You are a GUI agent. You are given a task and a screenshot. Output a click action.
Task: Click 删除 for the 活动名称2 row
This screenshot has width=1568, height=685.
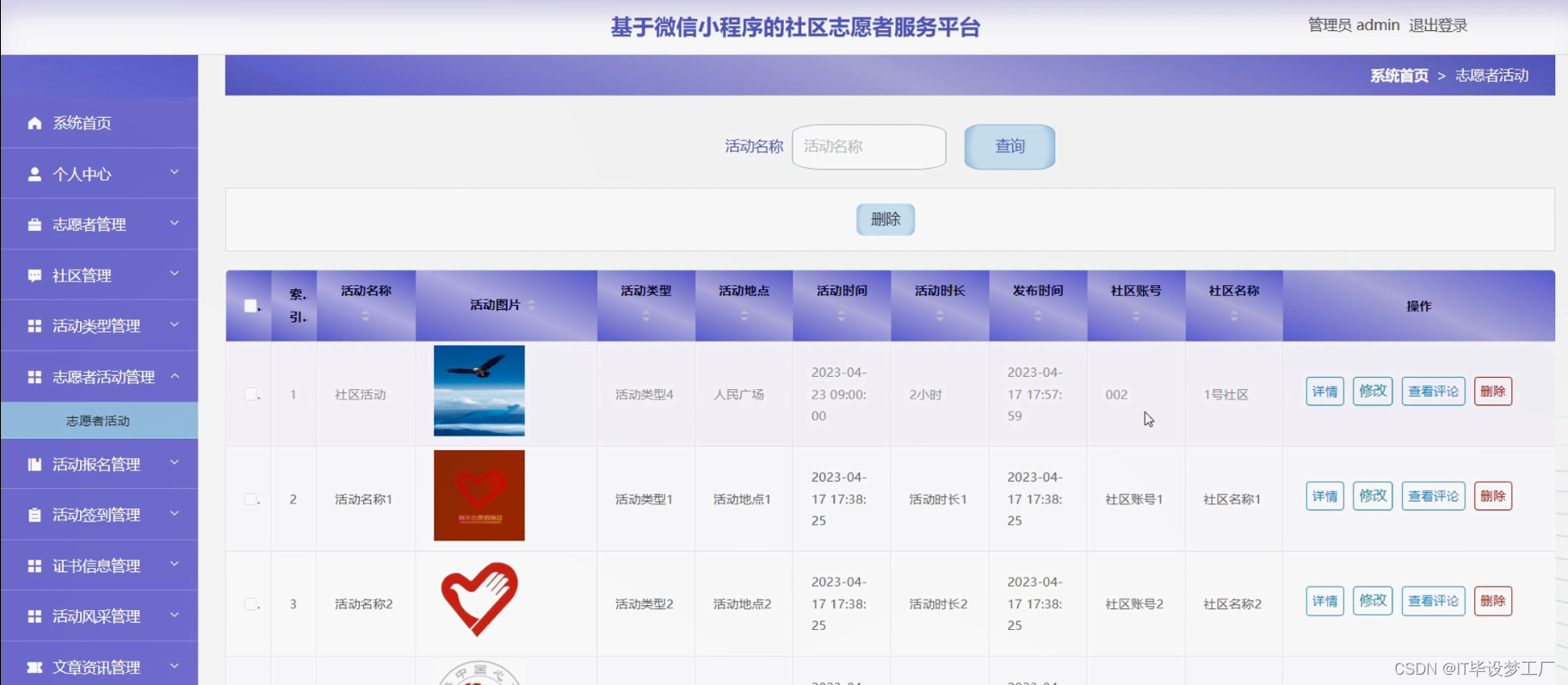(x=1492, y=602)
